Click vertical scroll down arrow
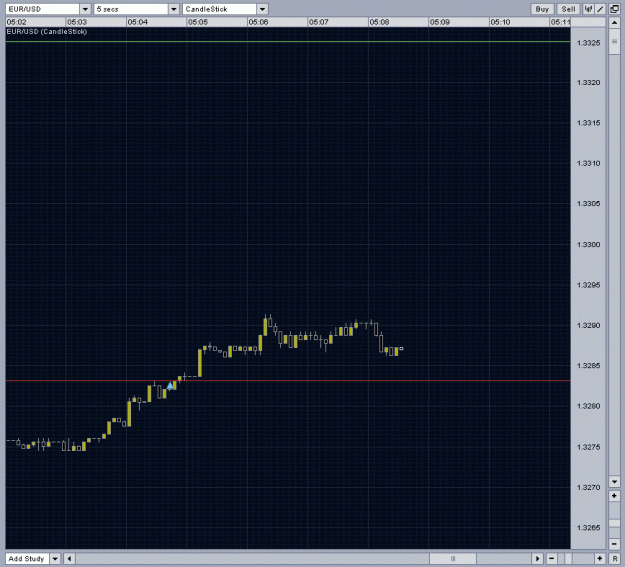 614,482
